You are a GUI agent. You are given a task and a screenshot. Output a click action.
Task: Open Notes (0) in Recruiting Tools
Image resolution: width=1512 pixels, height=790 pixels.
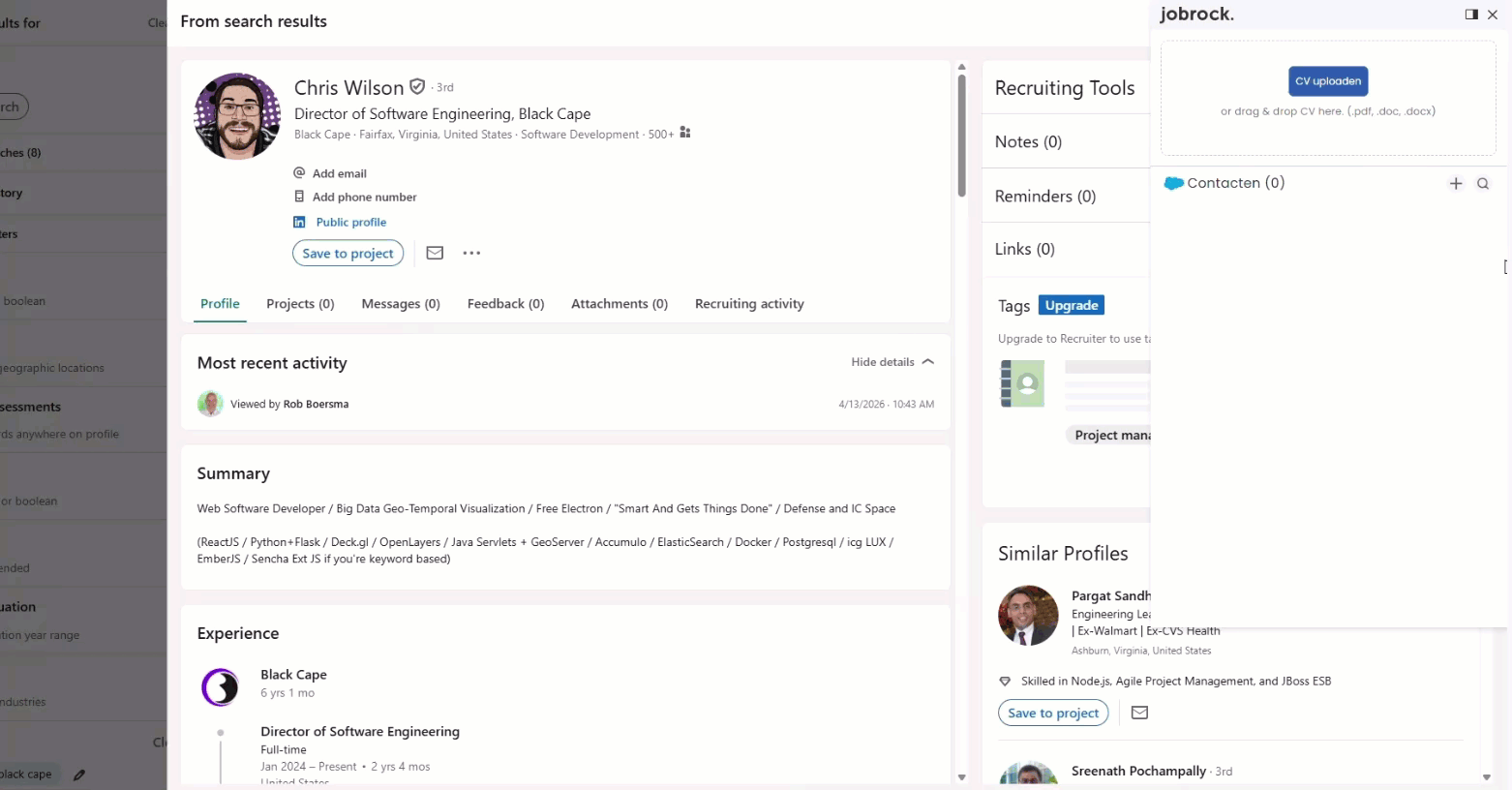point(1028,142)
